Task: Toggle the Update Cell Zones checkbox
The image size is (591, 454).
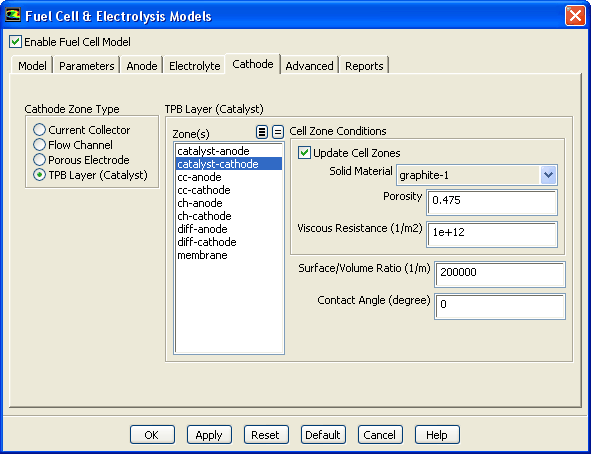Action: pos(304,153)
